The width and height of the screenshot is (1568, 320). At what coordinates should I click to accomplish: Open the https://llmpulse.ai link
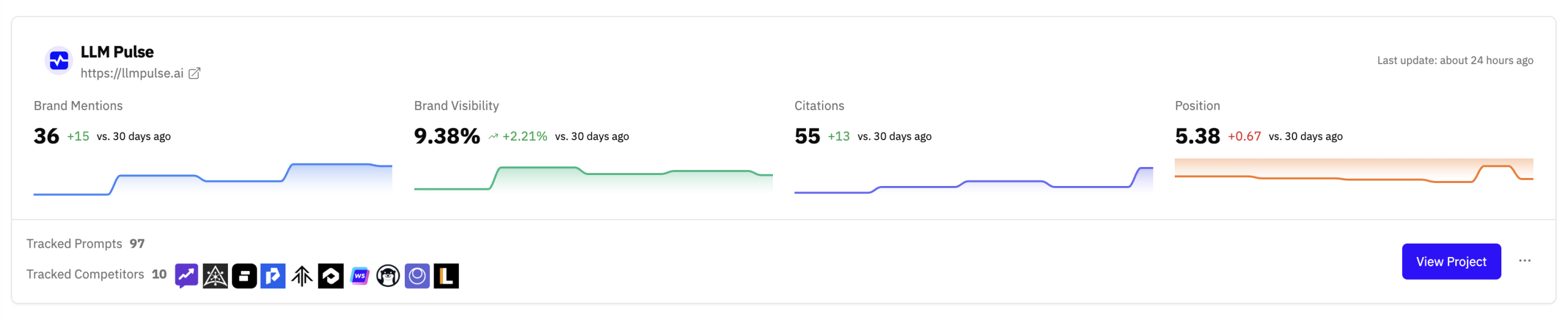(x=132, y=73)
